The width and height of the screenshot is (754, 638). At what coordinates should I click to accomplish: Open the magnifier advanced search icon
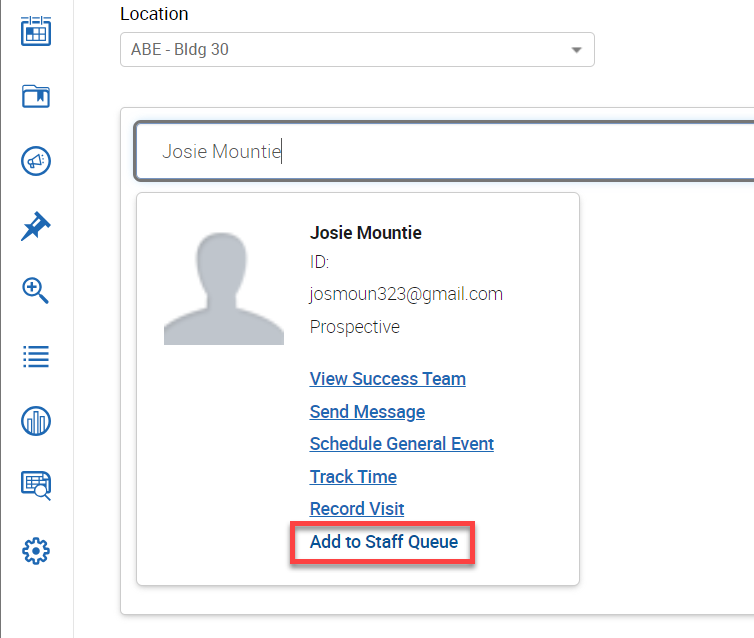[36, 290]
